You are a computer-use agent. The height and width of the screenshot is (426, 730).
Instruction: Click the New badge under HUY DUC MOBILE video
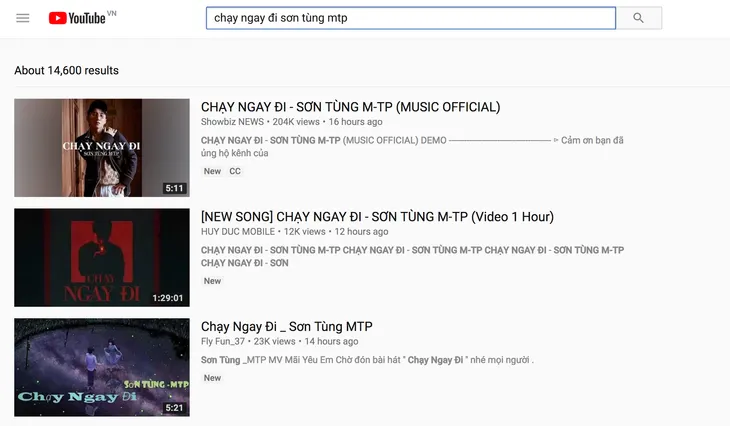[212, 281]
